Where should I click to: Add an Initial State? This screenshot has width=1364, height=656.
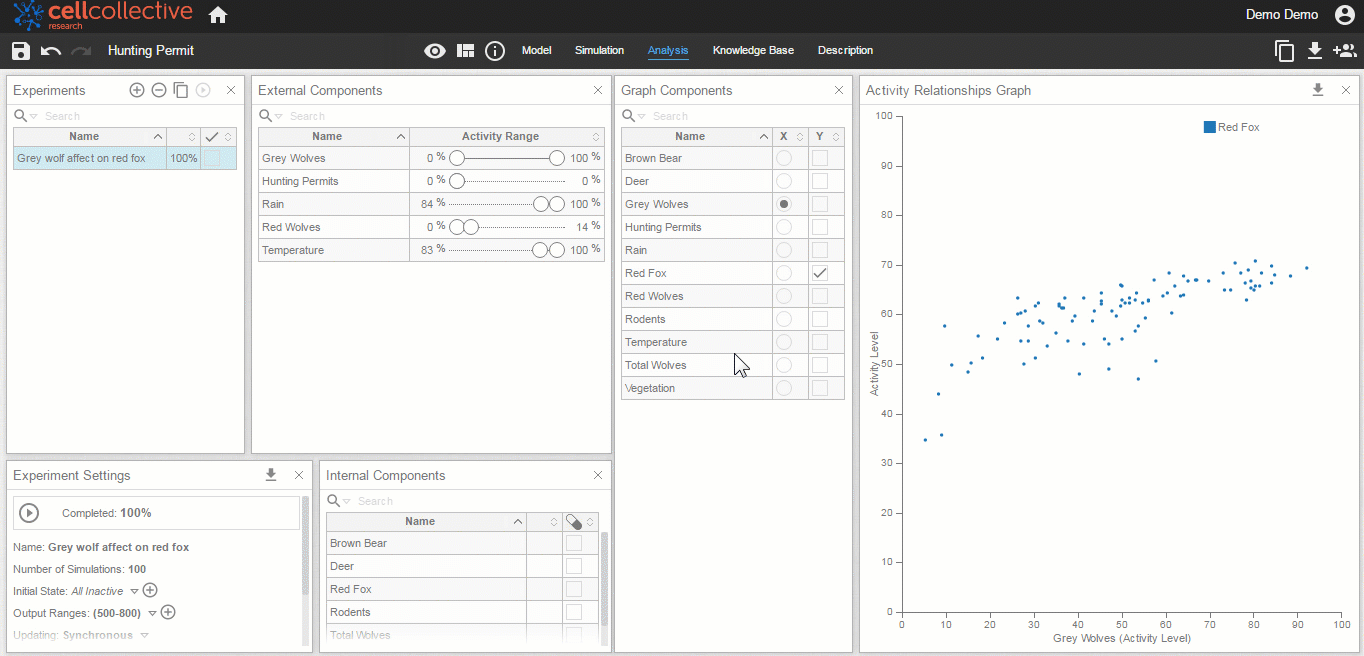pos(150,591)
